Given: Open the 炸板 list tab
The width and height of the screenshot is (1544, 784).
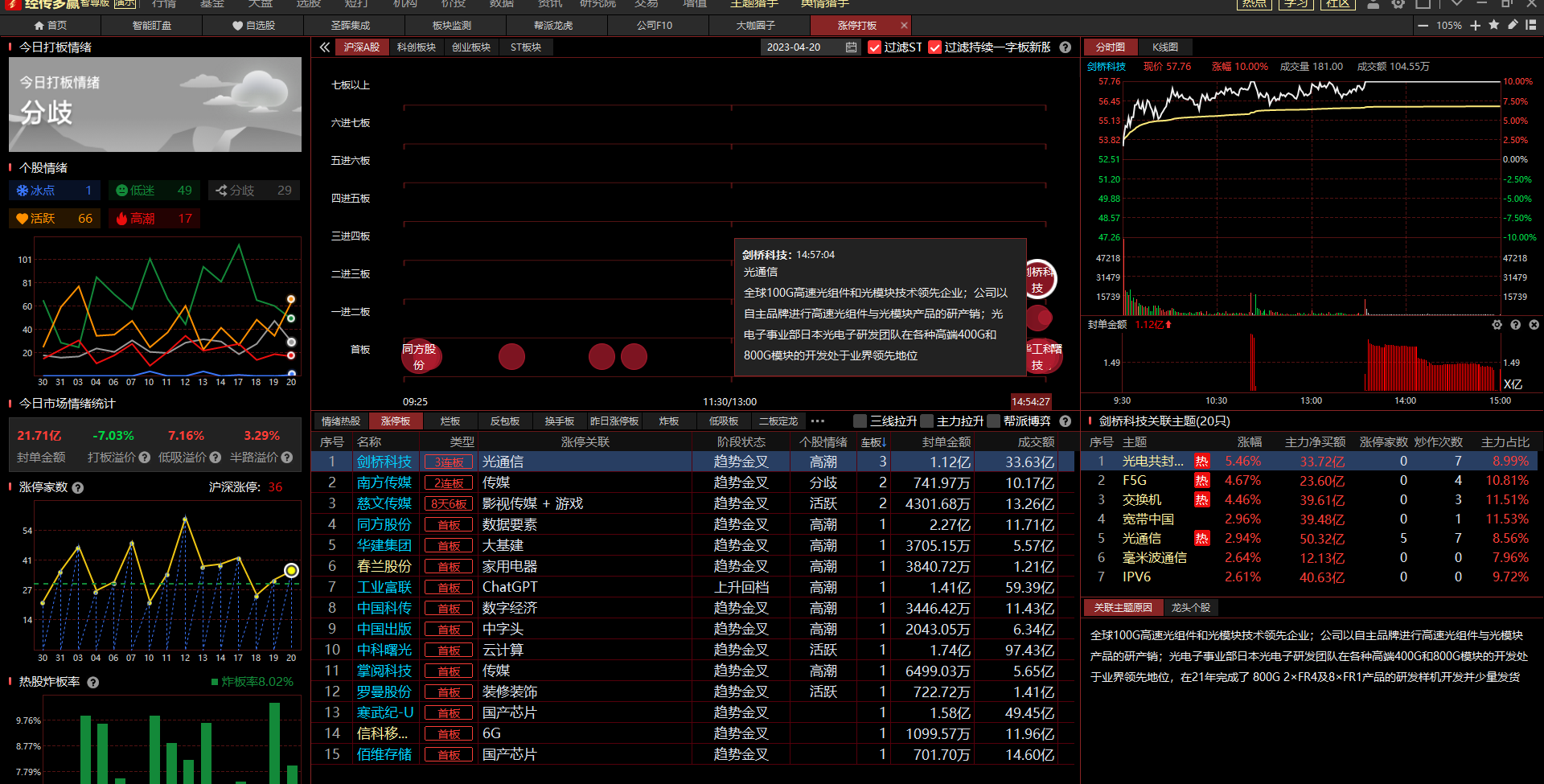Looking at the screenshot, I should 669,421.
